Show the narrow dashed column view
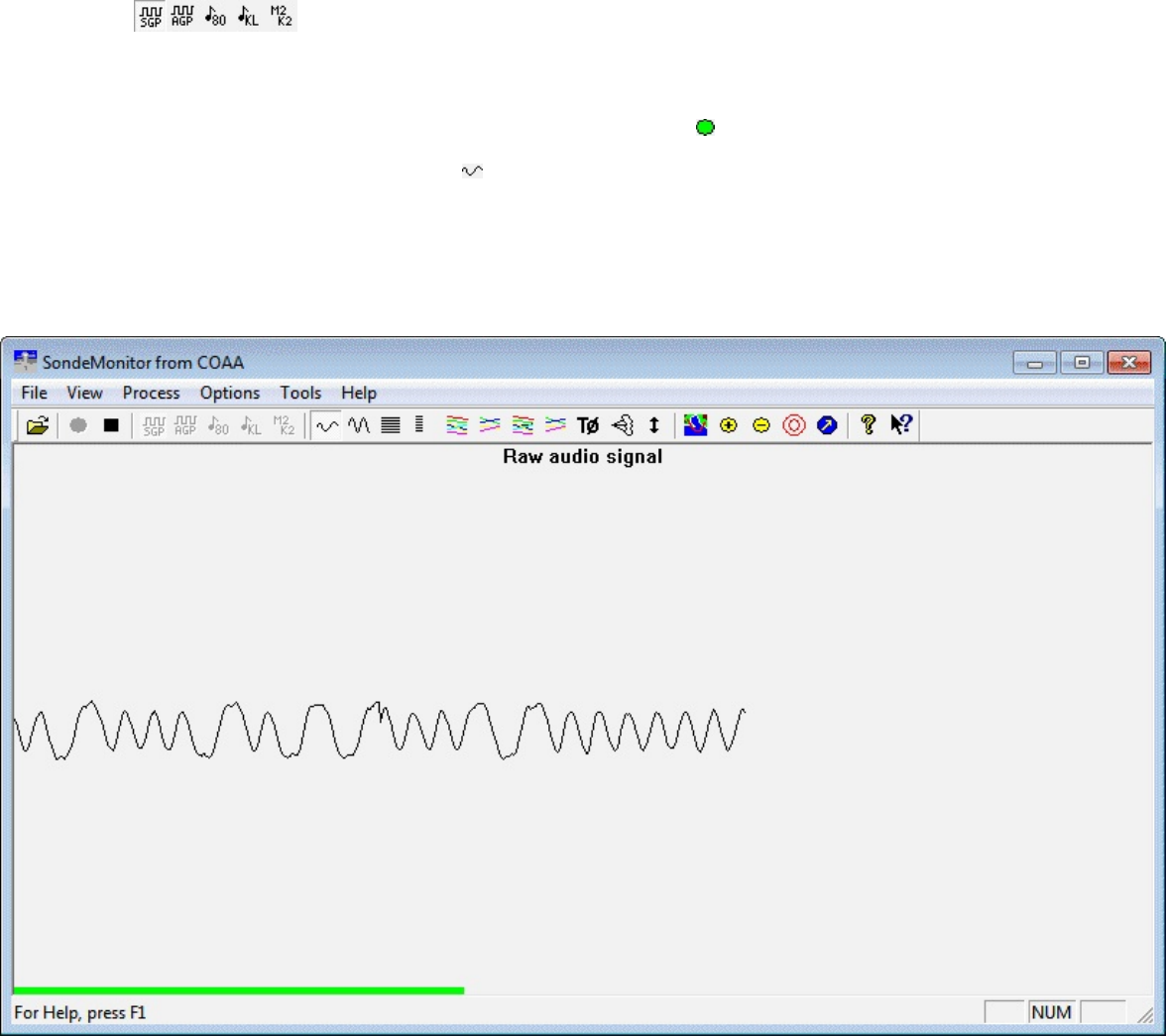This screenshot has height=1036, width=1166. [x=419, y=425]
